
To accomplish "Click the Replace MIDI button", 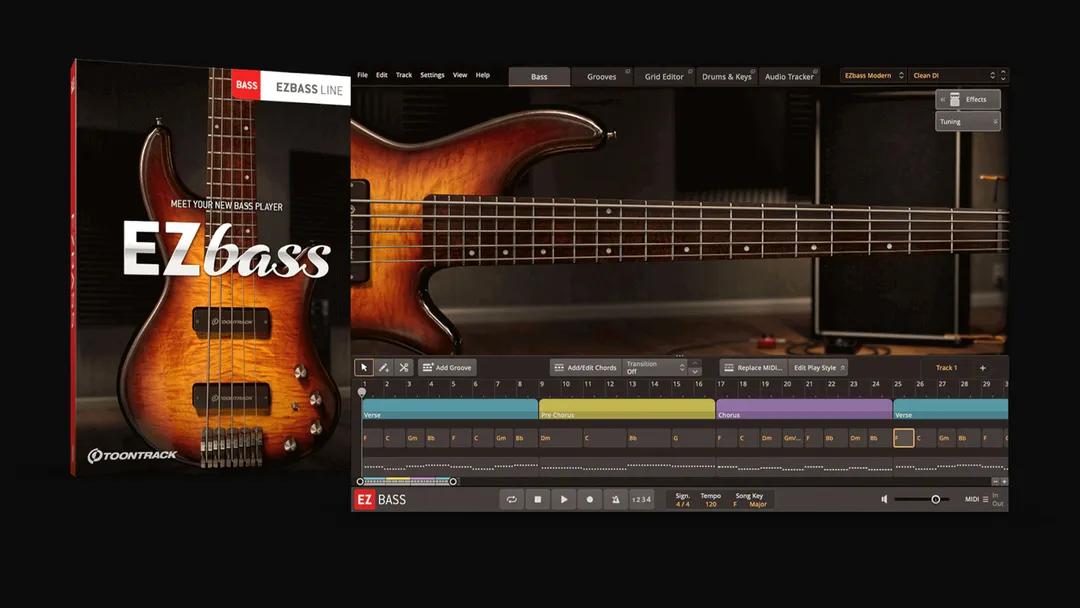I will click(754, 368).
